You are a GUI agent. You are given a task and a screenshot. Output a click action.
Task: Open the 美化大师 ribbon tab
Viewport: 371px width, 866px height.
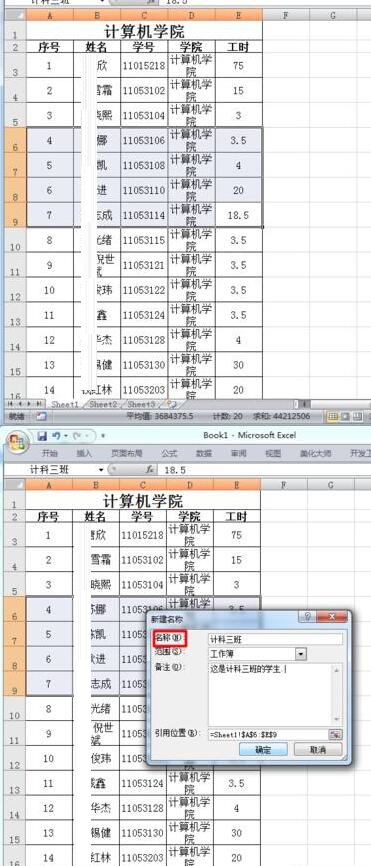coord(315,454)
